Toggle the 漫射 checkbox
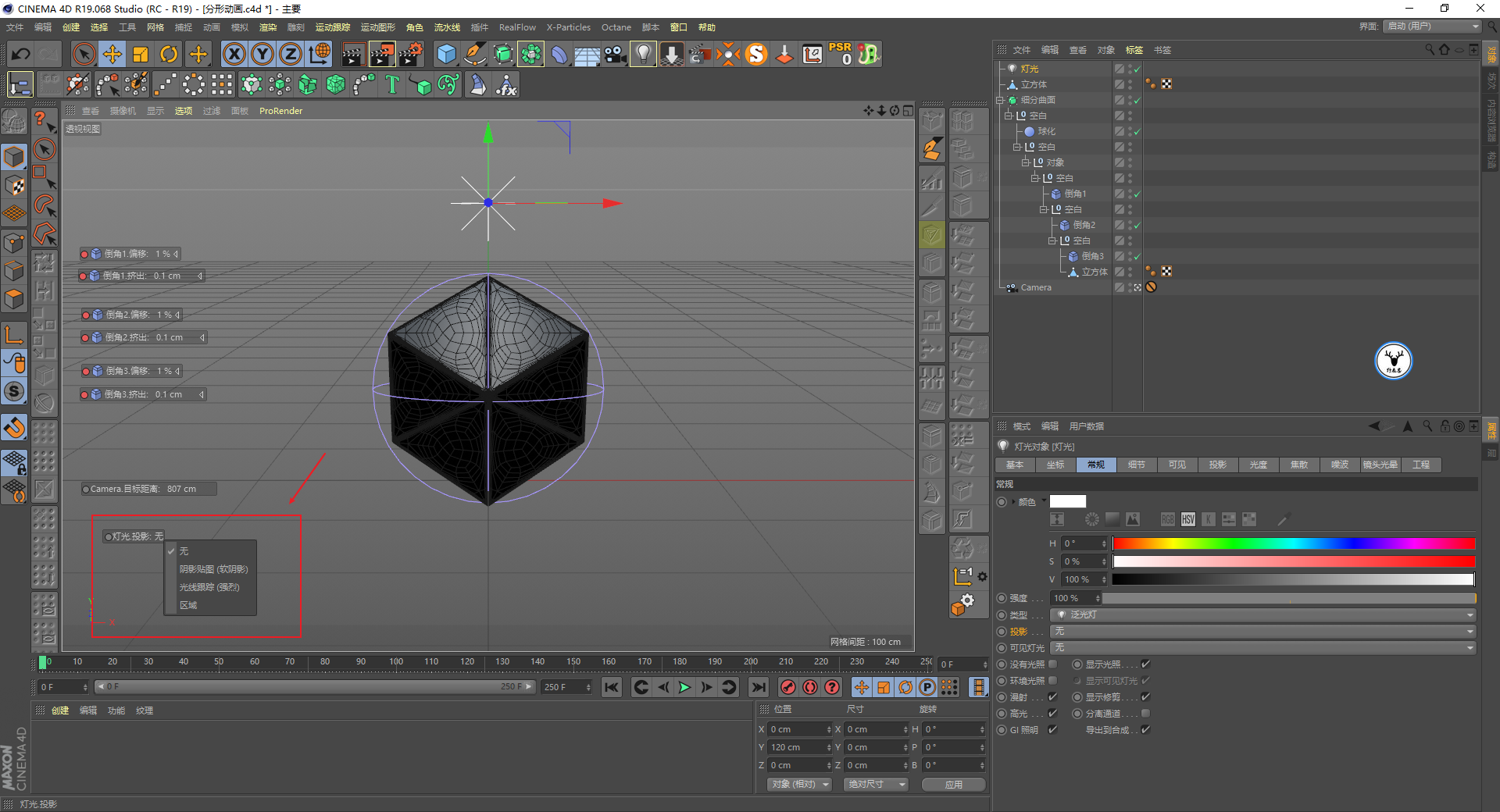The image size is (1500, 812). coord(1052,697)
